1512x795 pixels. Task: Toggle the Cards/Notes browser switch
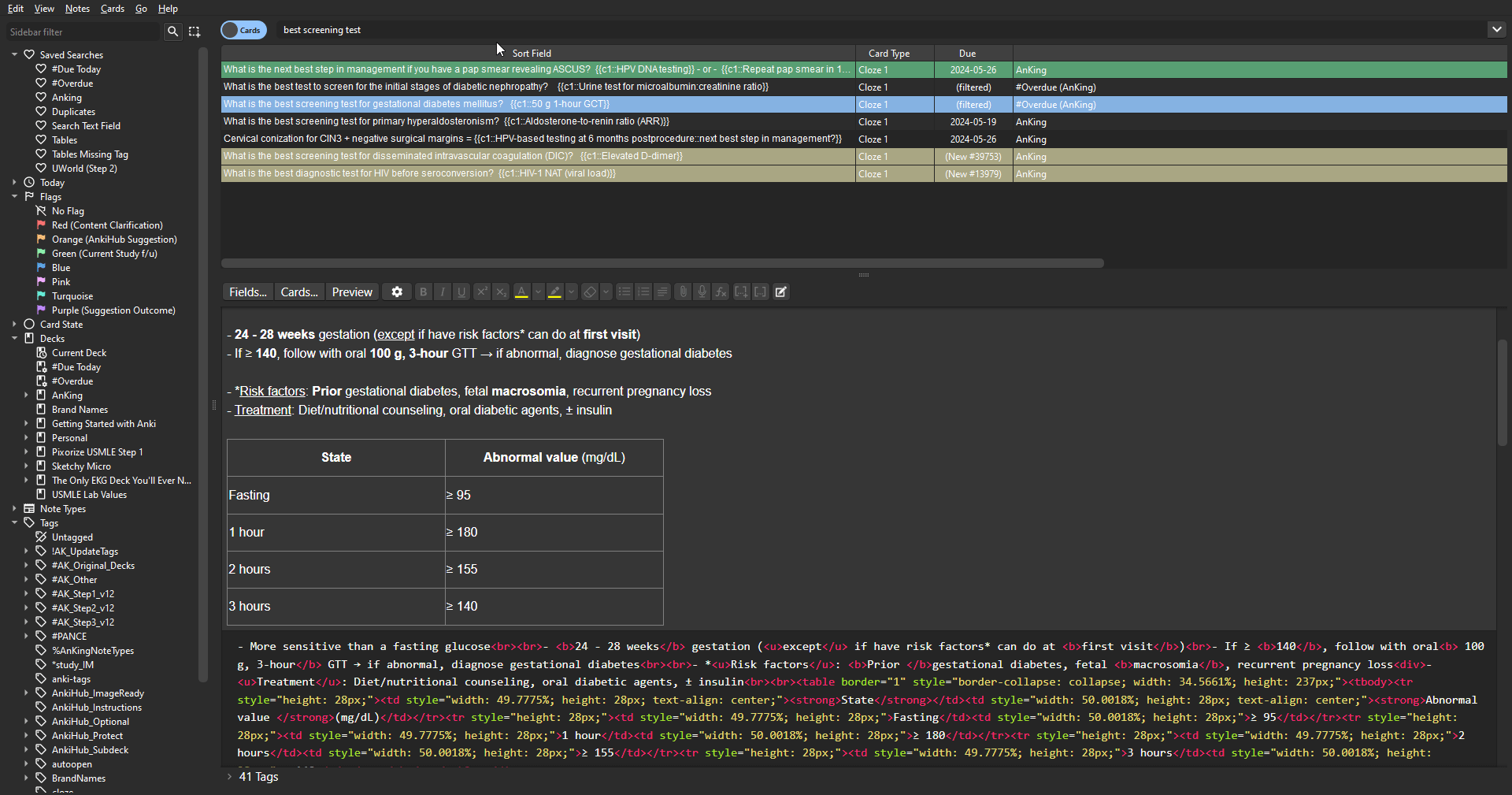pyautogui.click(x=243, y=30)
